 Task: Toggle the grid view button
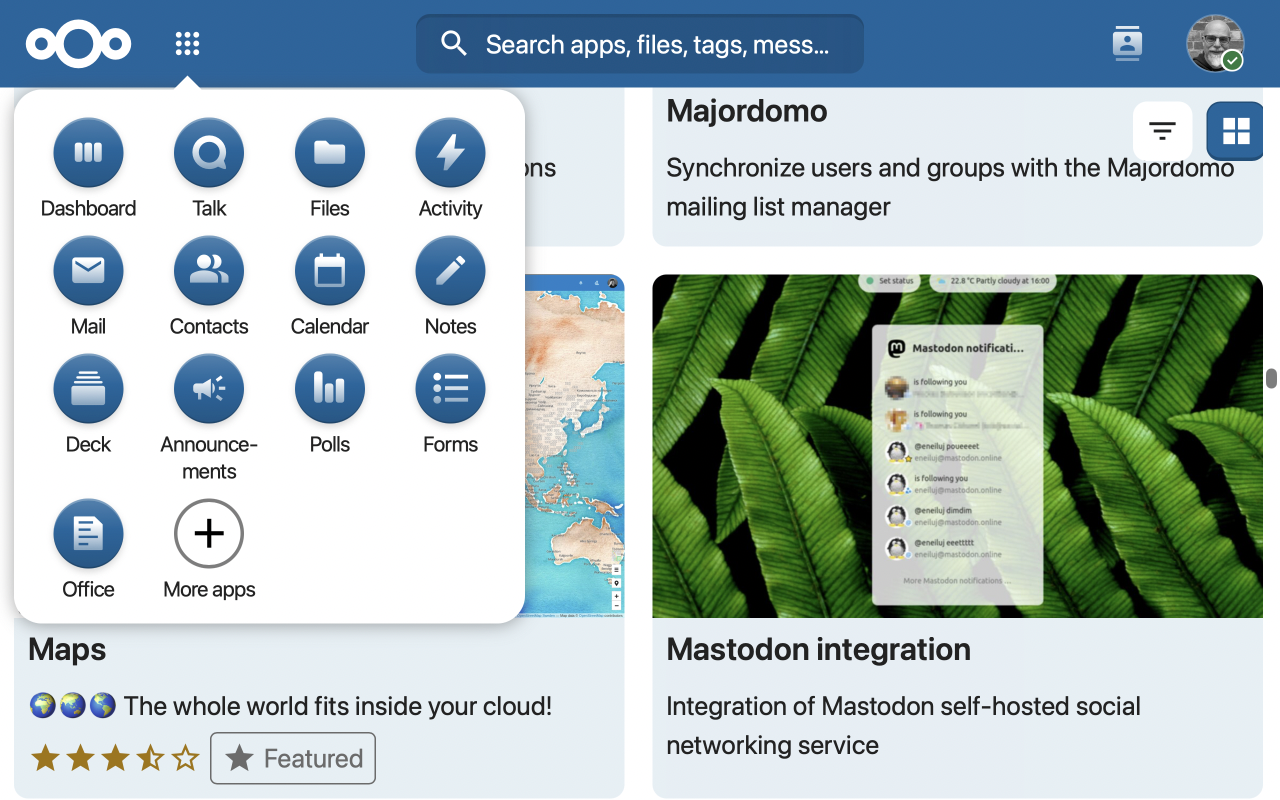[1236, 131]
